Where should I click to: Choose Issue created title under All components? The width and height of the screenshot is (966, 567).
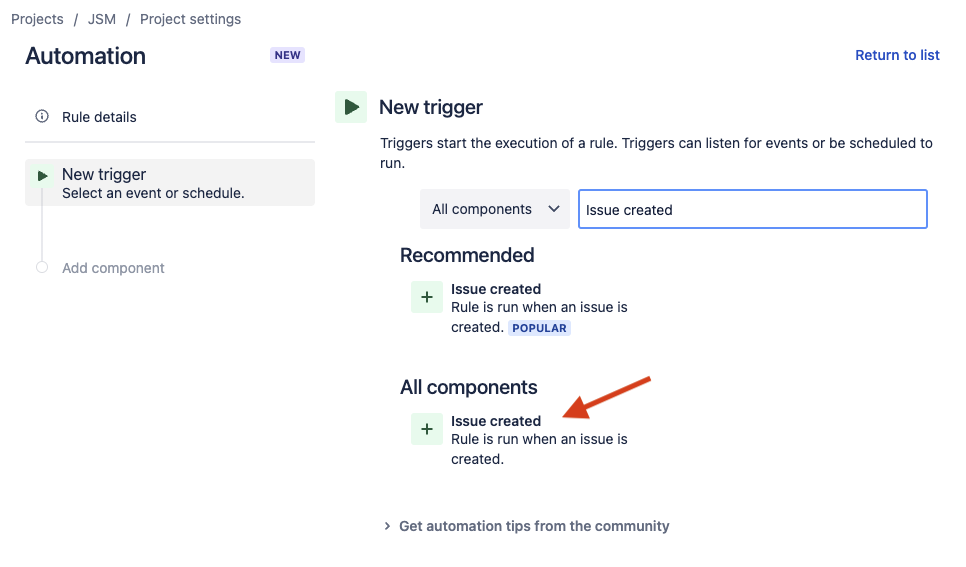[496, 421]
